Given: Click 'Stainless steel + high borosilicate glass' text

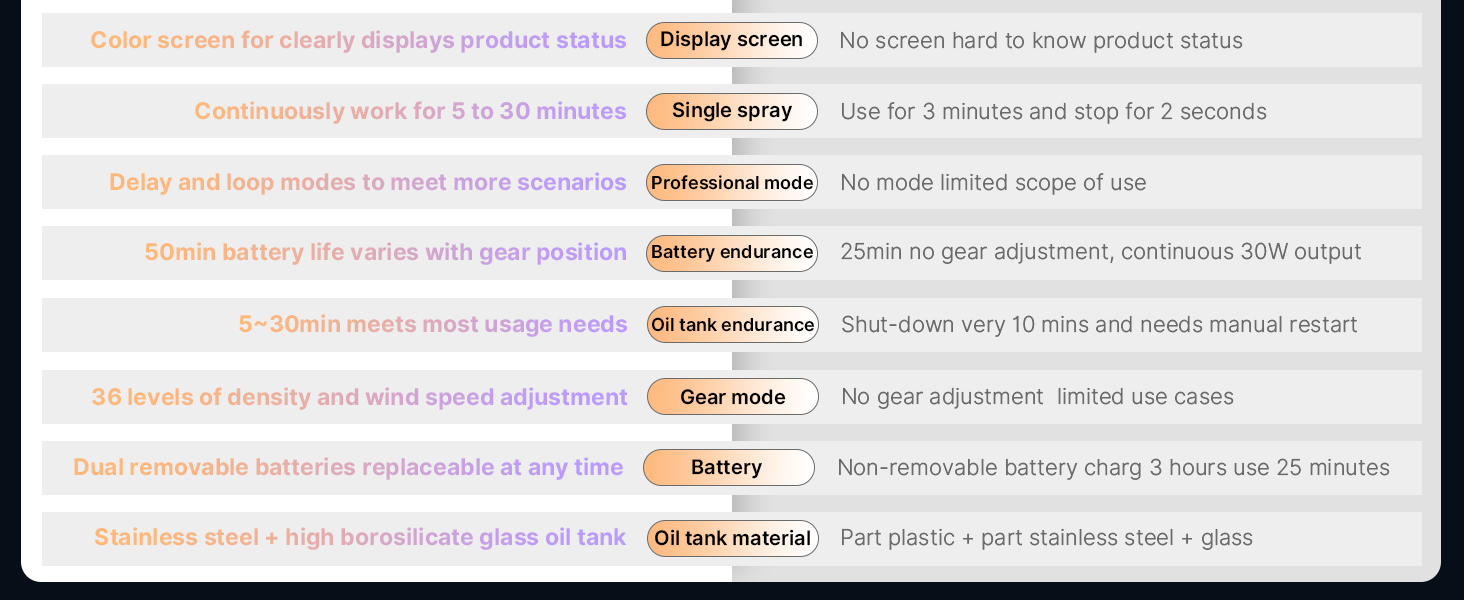Looking at the screenshot, I should click(x=316, y=537).
